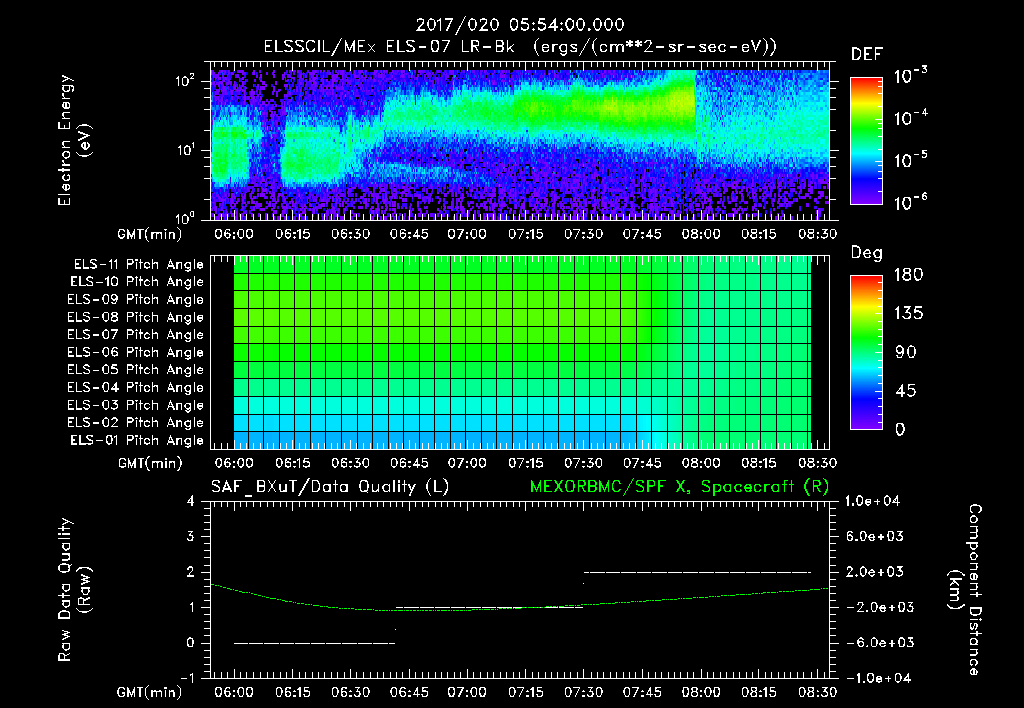
Task: Select the ELS-11 Pitch Angle row label
Action: 138,265
